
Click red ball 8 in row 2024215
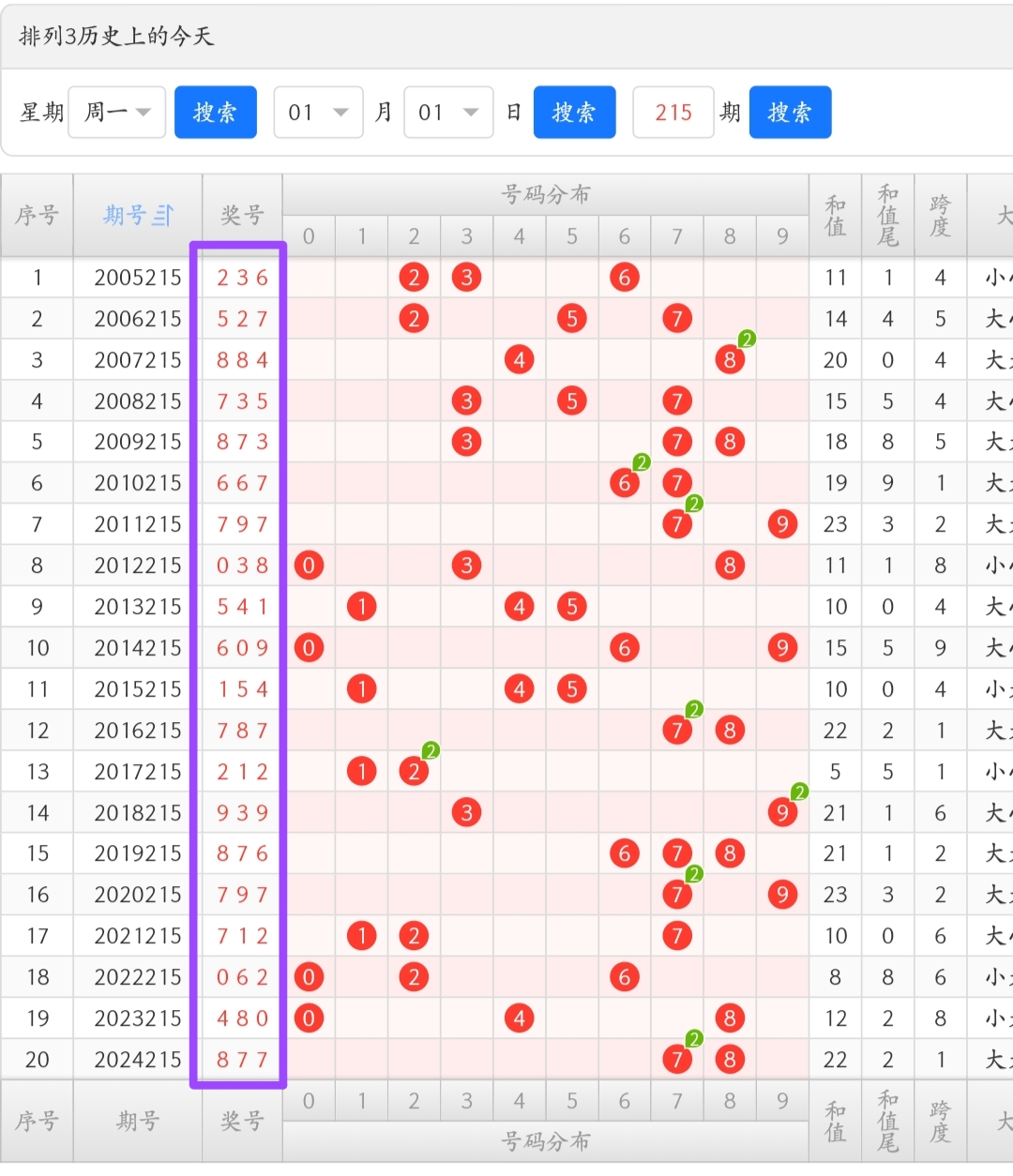pyautogui.click(x=730, y=1060)
